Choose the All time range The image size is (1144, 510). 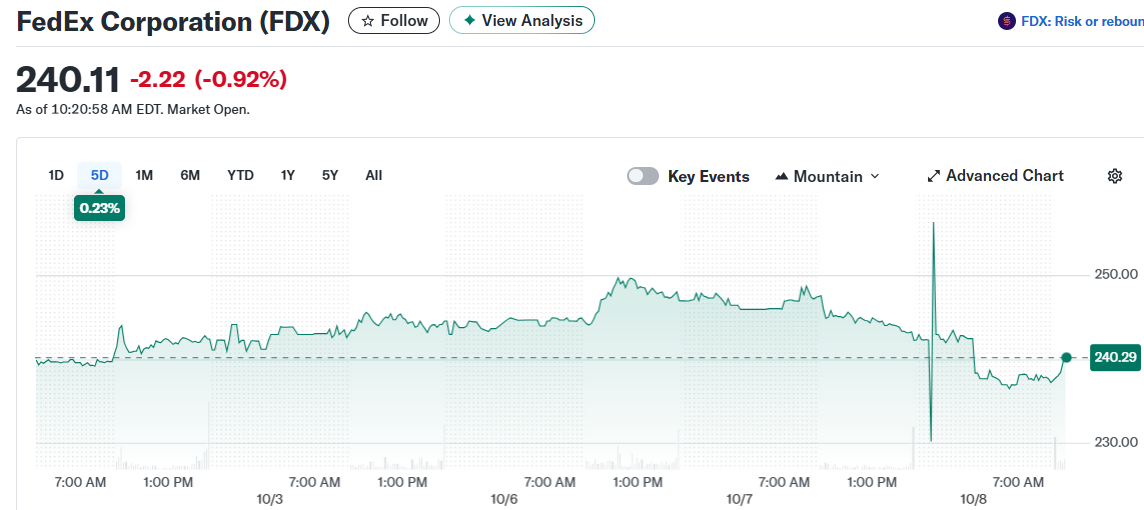coord(373,175)
